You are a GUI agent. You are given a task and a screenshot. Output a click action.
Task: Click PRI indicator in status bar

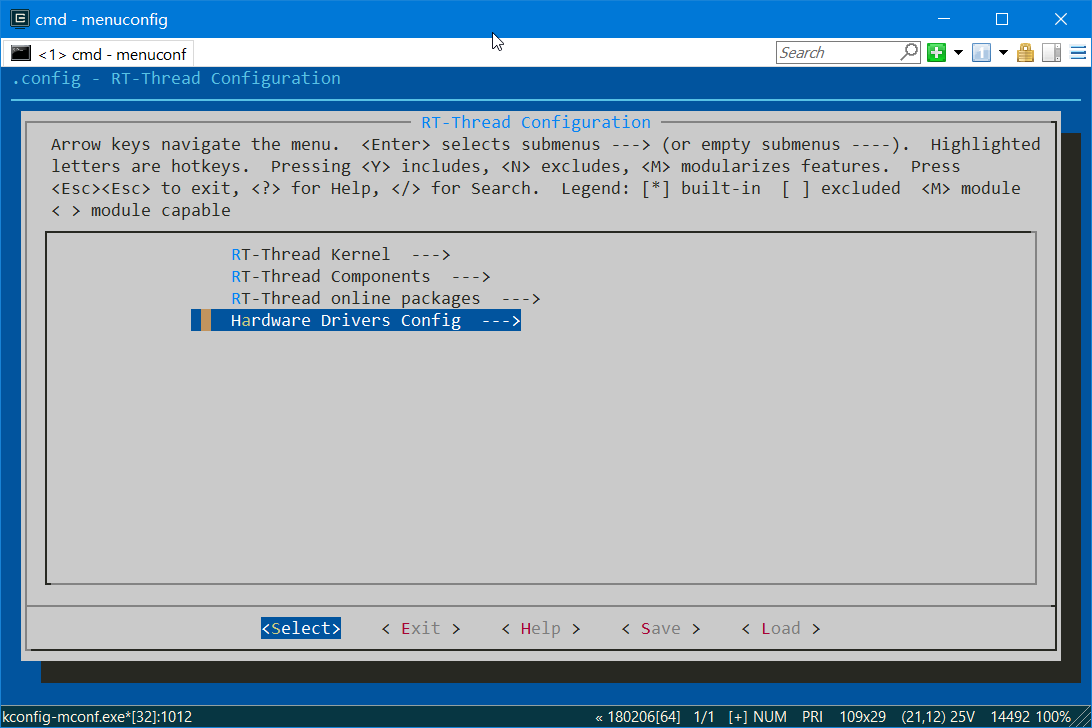coord(812,717)
